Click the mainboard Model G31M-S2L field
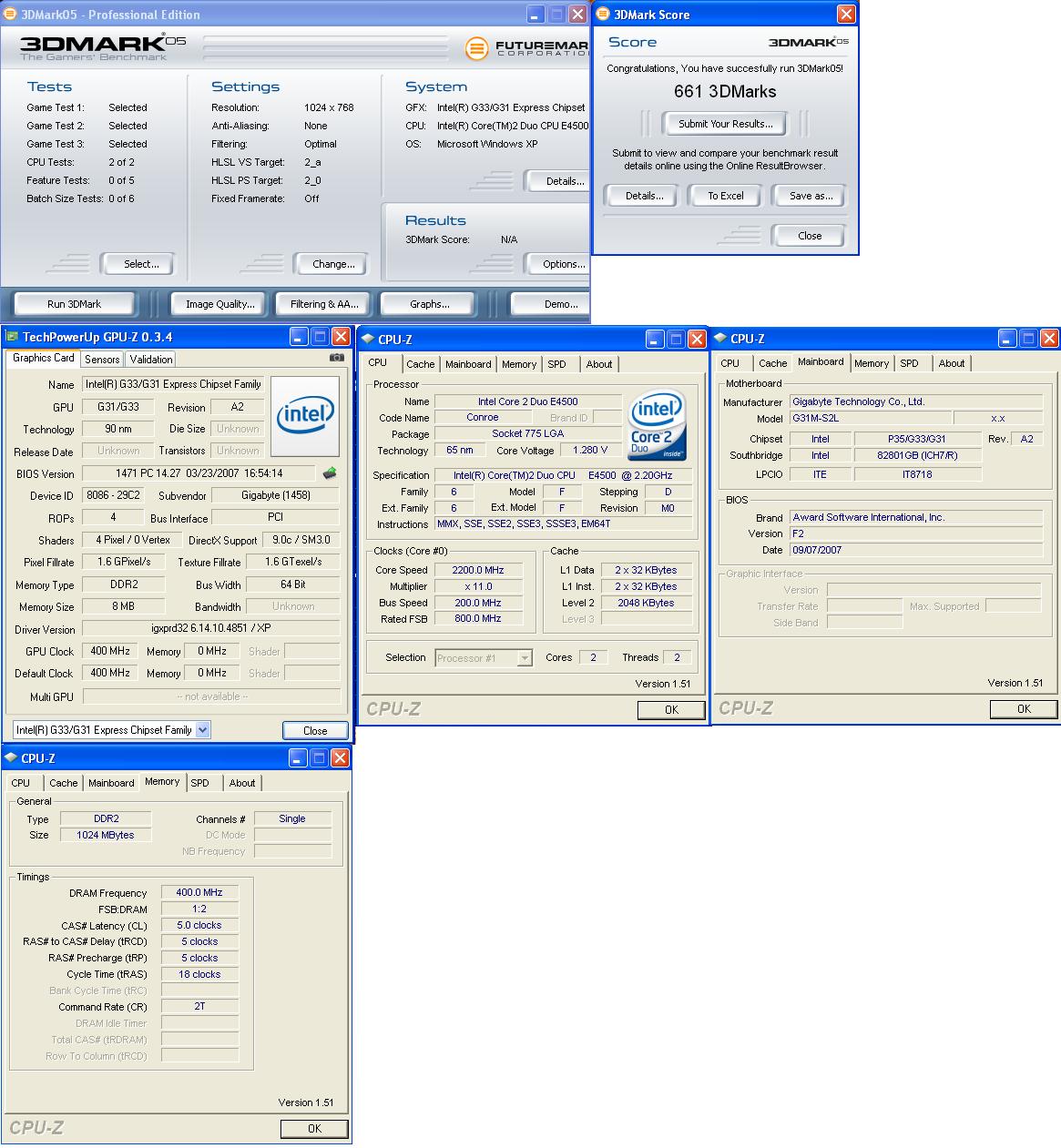 (871, 418)
